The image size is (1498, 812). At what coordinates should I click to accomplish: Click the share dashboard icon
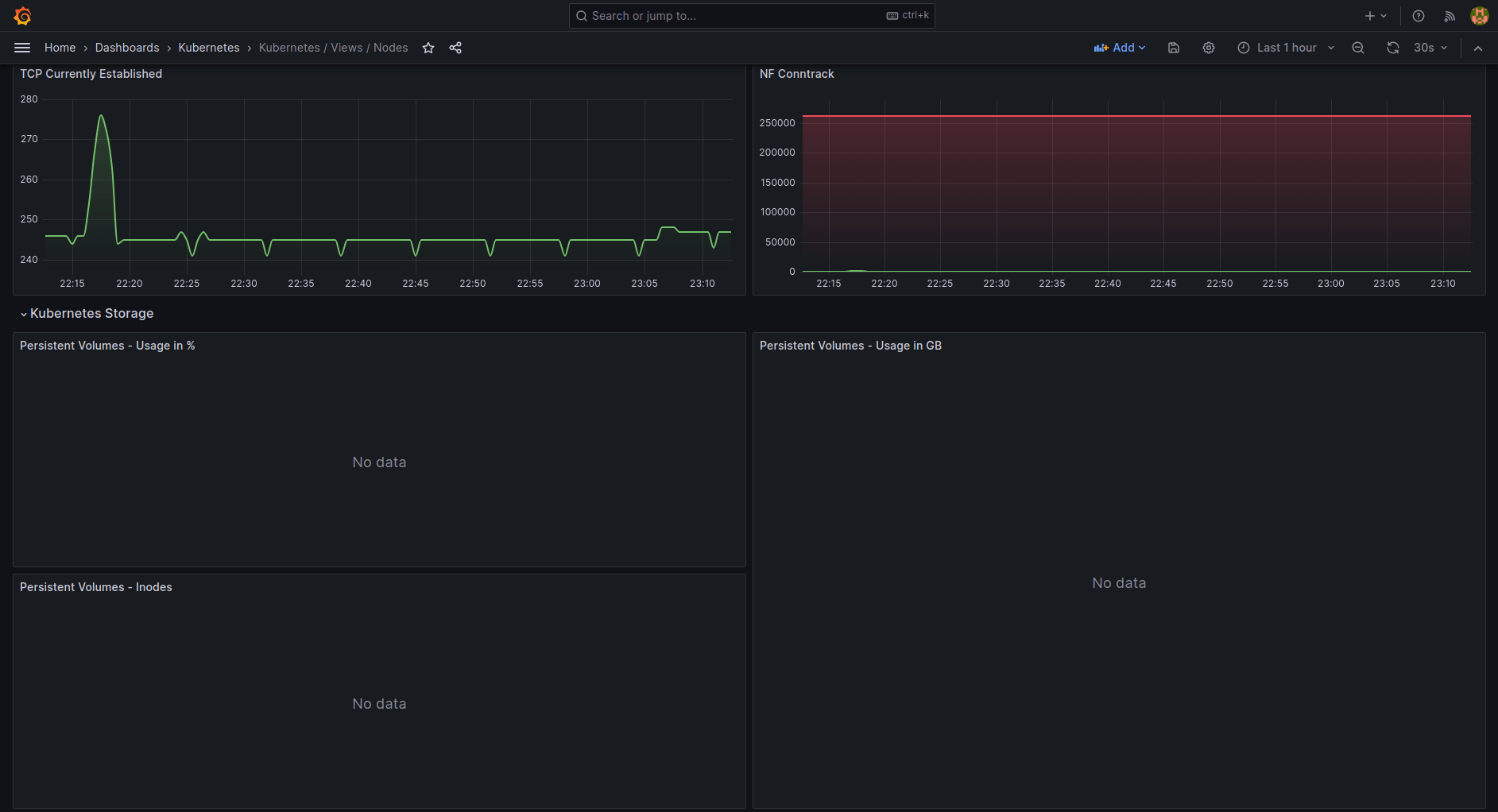(455, 48)
